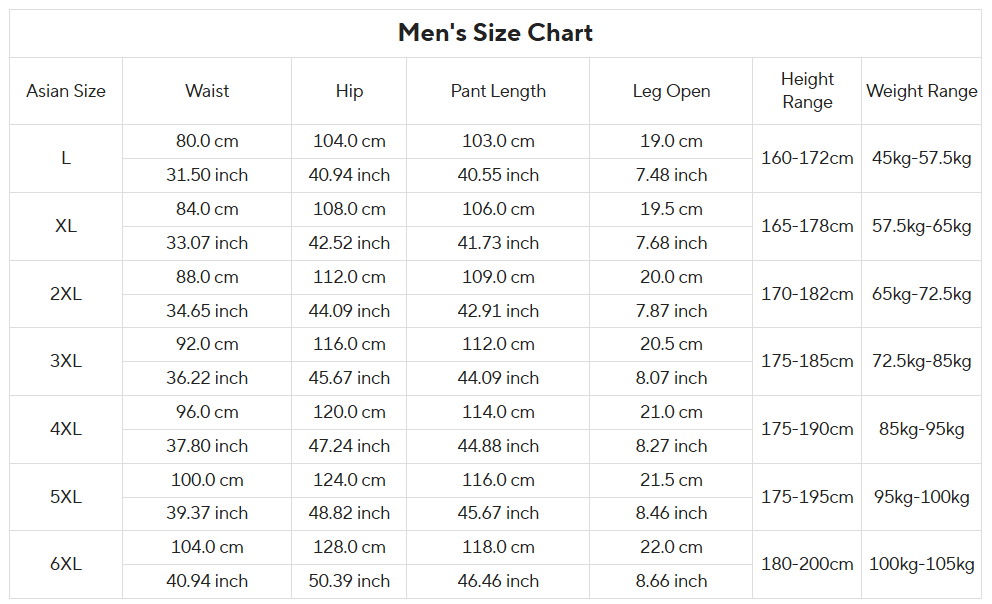
Task: Click the Waist column header
Action: coord(207,91)
